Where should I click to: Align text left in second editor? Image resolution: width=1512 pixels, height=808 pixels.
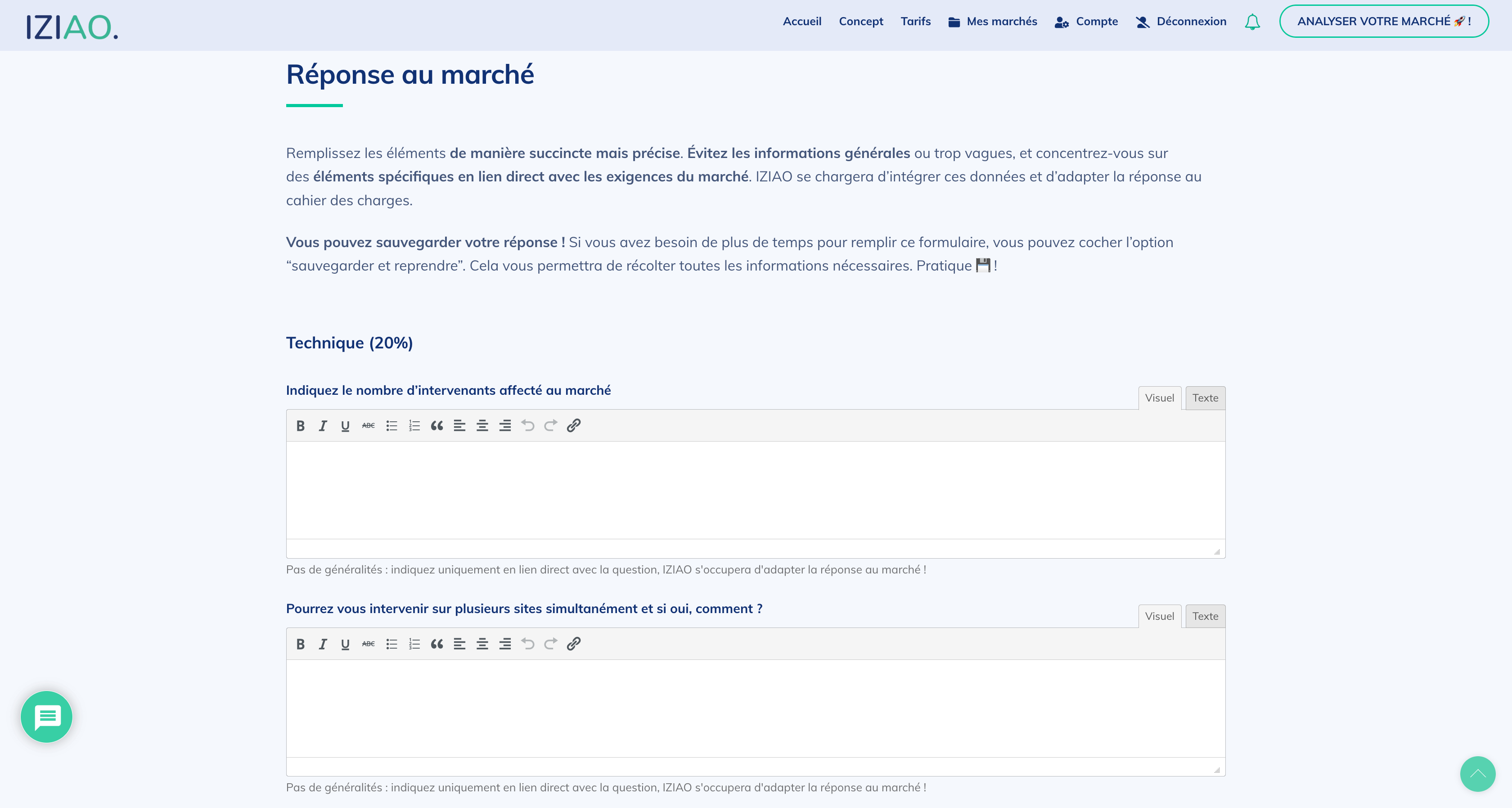pos(459,644)
